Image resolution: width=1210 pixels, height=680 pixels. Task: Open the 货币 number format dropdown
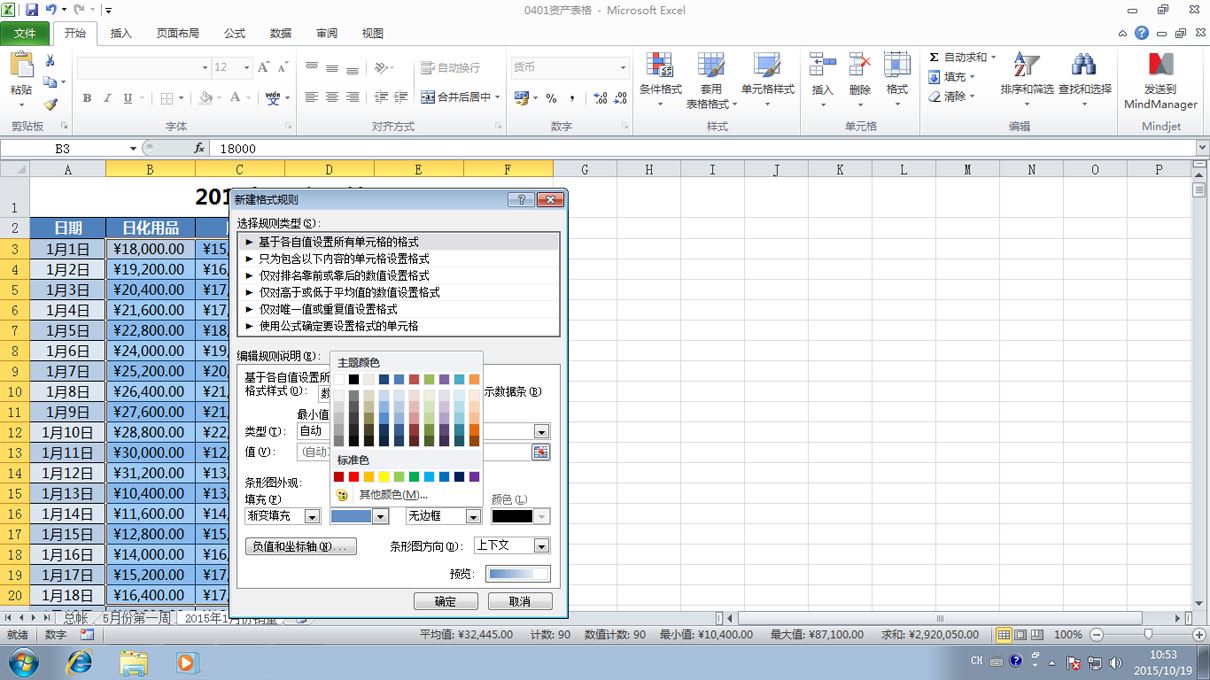(x=622, y=67)
